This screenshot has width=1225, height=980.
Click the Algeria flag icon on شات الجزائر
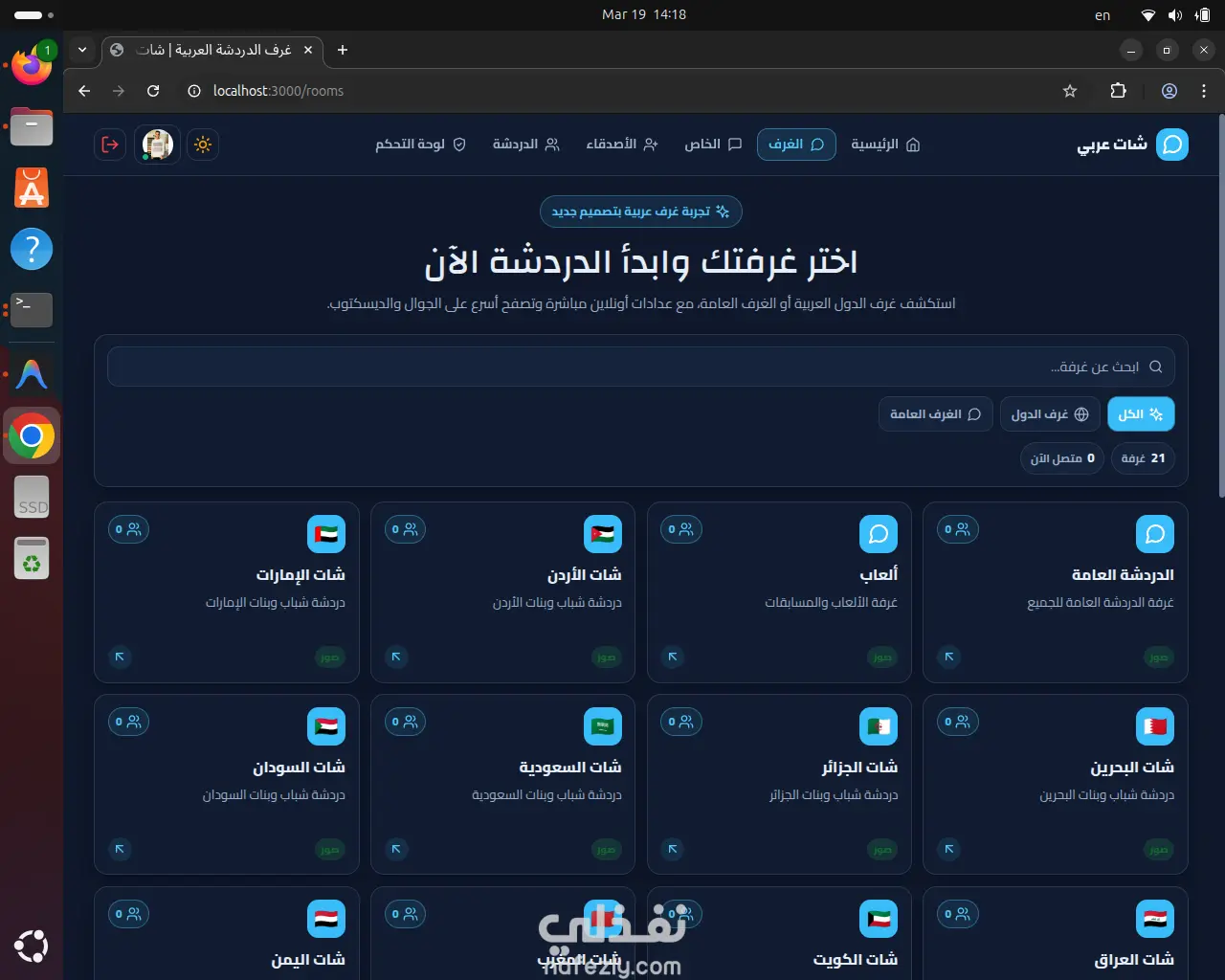tap(879, 726)
